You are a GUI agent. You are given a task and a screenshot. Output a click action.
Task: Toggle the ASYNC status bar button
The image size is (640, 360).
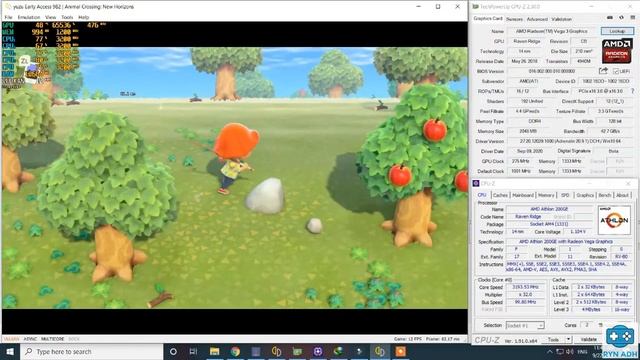pos(30,339)
